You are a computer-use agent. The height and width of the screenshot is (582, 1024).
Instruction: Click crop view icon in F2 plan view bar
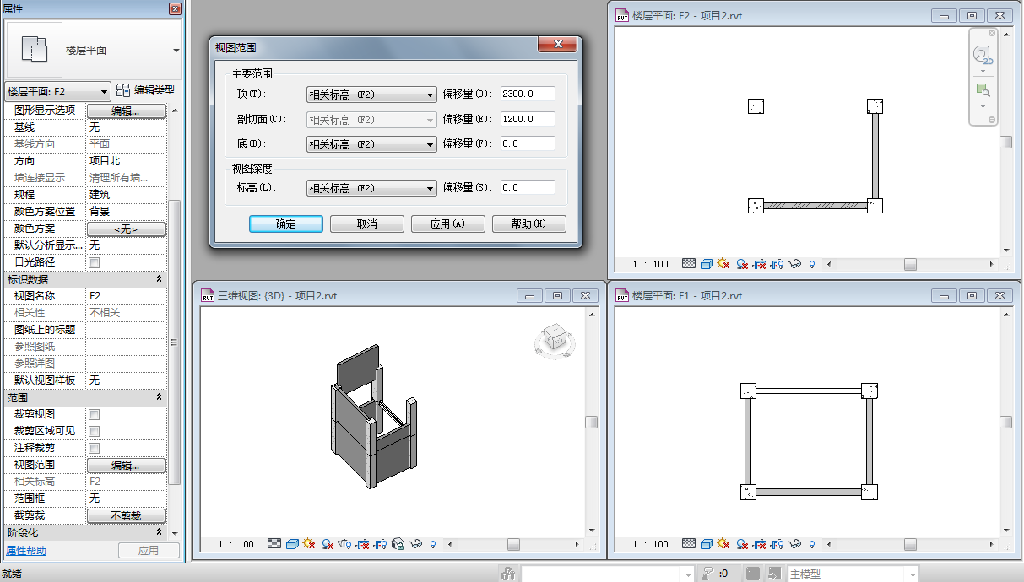point(759,264)
